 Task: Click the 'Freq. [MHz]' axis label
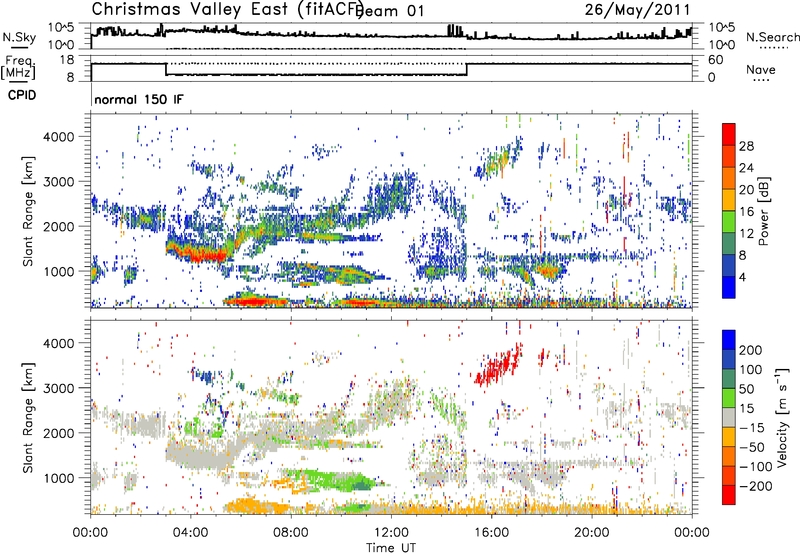pos(18,67)
